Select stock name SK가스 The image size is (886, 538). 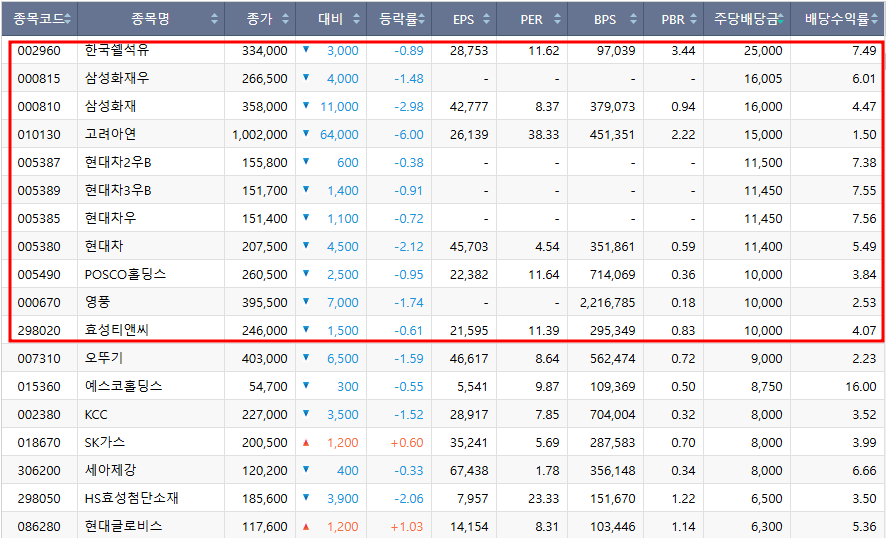click(105, 442)
